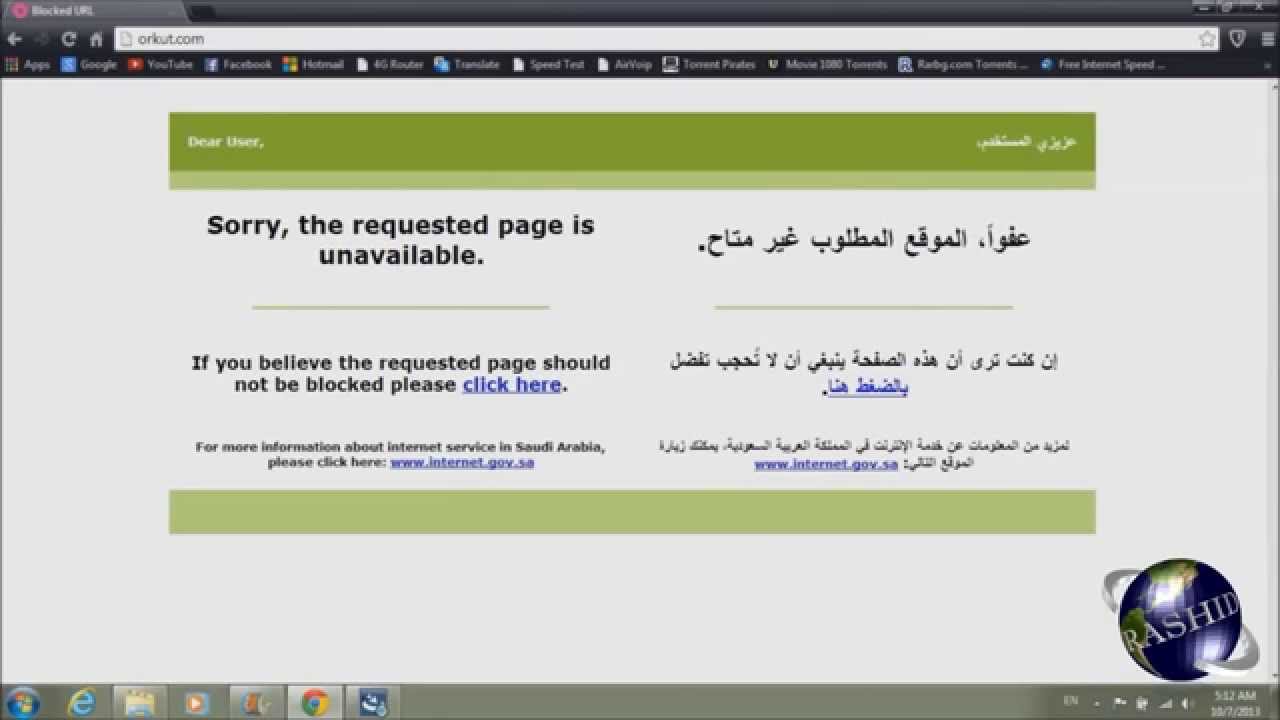1280x720 pixels.
Task: Open the YouTube bookmark
Action: [x=160, y=64]
